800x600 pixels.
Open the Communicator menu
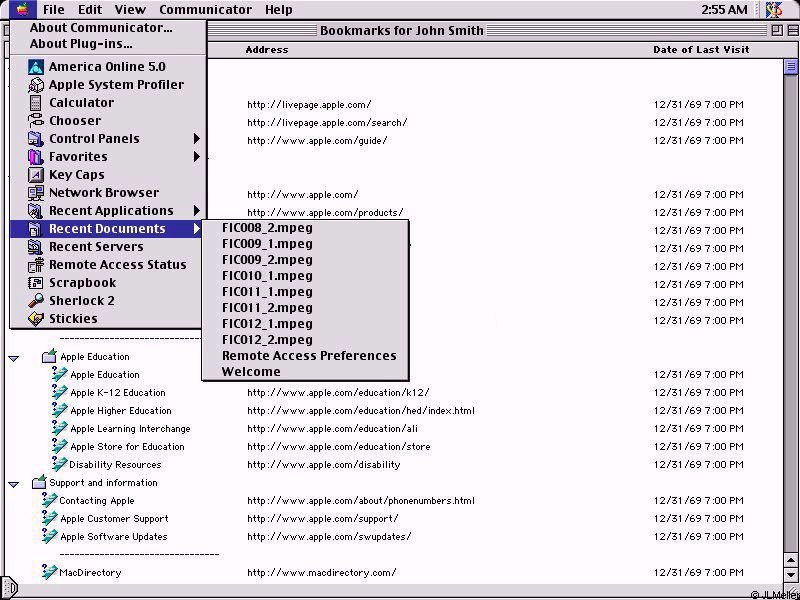(205, 10)
